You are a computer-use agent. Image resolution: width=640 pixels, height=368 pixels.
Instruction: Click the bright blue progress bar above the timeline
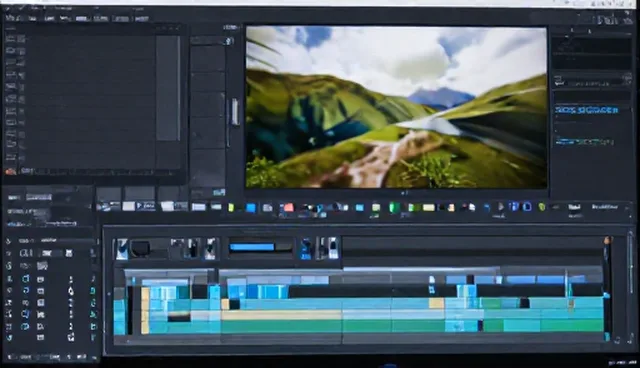pos(252,247)
